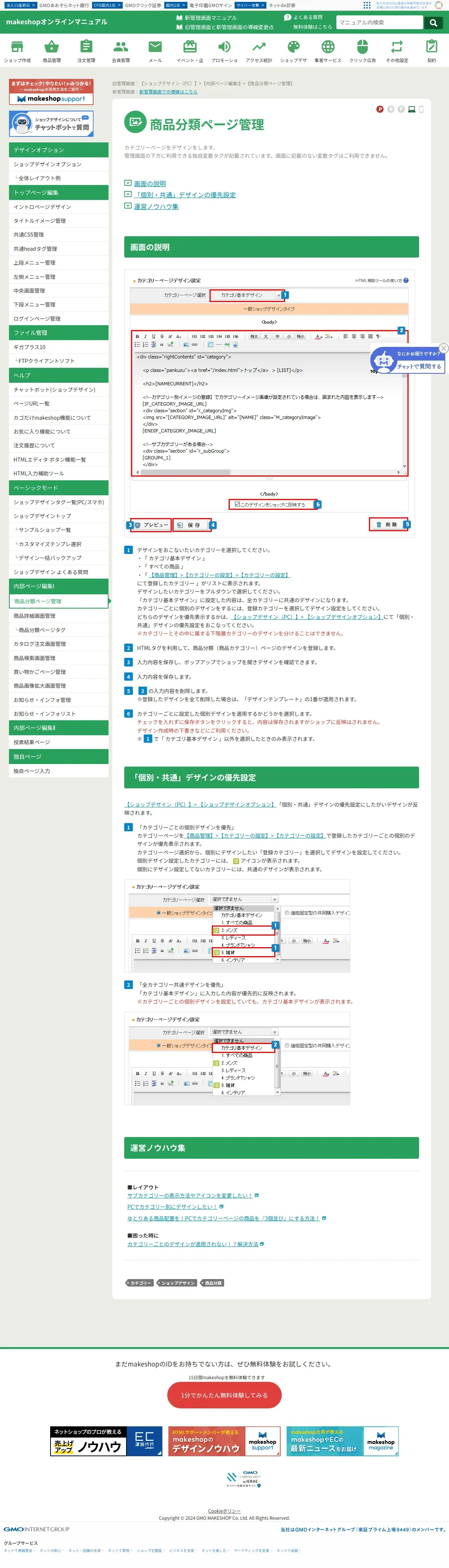This screenshot has width=449, height=1568.
Task: Expand ネットで情報発信 footer menu
Action: click(19, 1550)
